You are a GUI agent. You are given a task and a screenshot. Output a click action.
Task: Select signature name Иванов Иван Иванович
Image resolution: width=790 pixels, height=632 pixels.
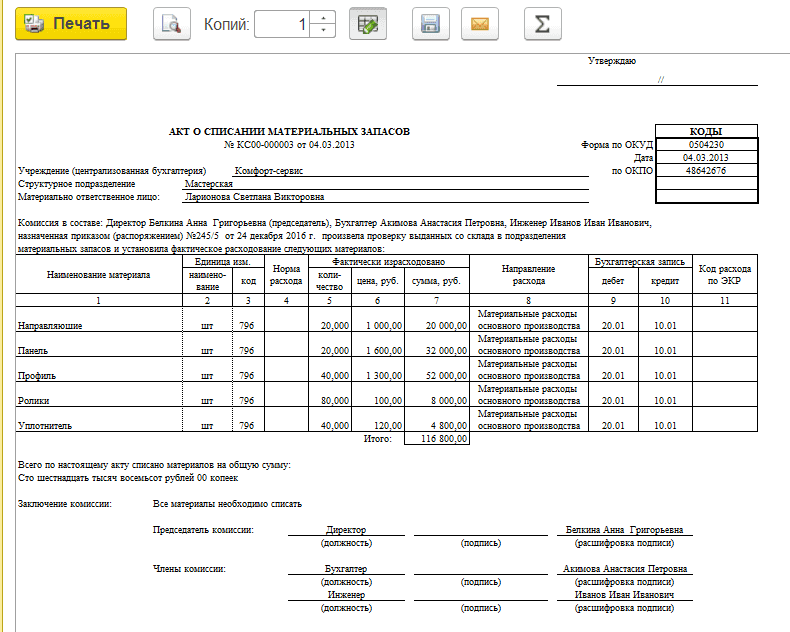tap(625, 595)
